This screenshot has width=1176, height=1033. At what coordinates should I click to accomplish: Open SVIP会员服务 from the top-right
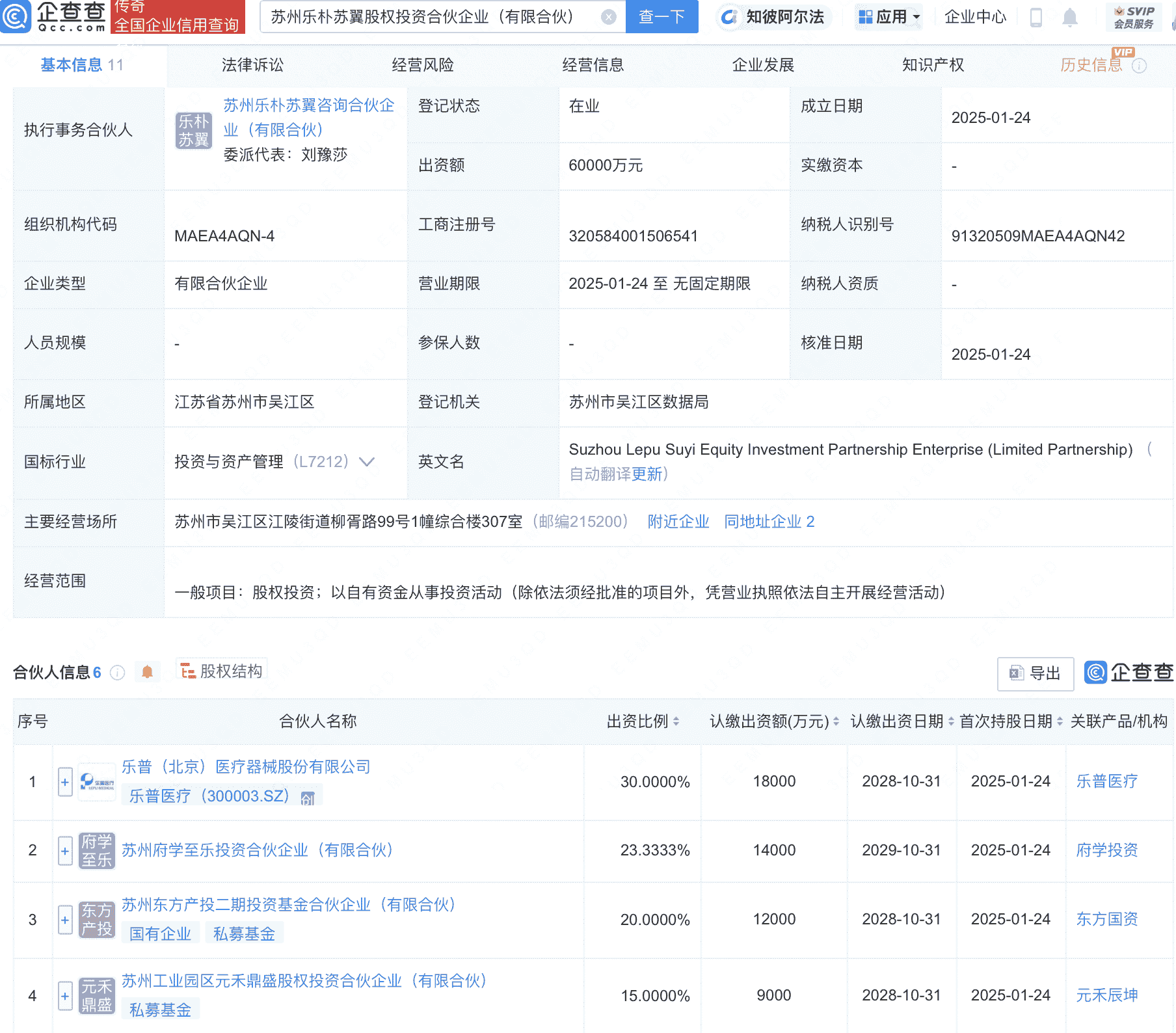pyautogui.click(x=1134, y=17)
